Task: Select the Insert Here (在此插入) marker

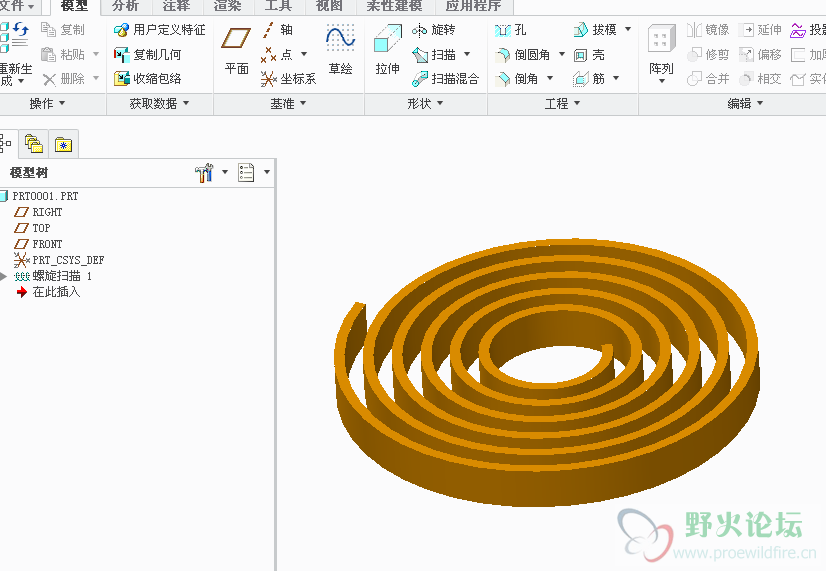Action: pos(48,292)
